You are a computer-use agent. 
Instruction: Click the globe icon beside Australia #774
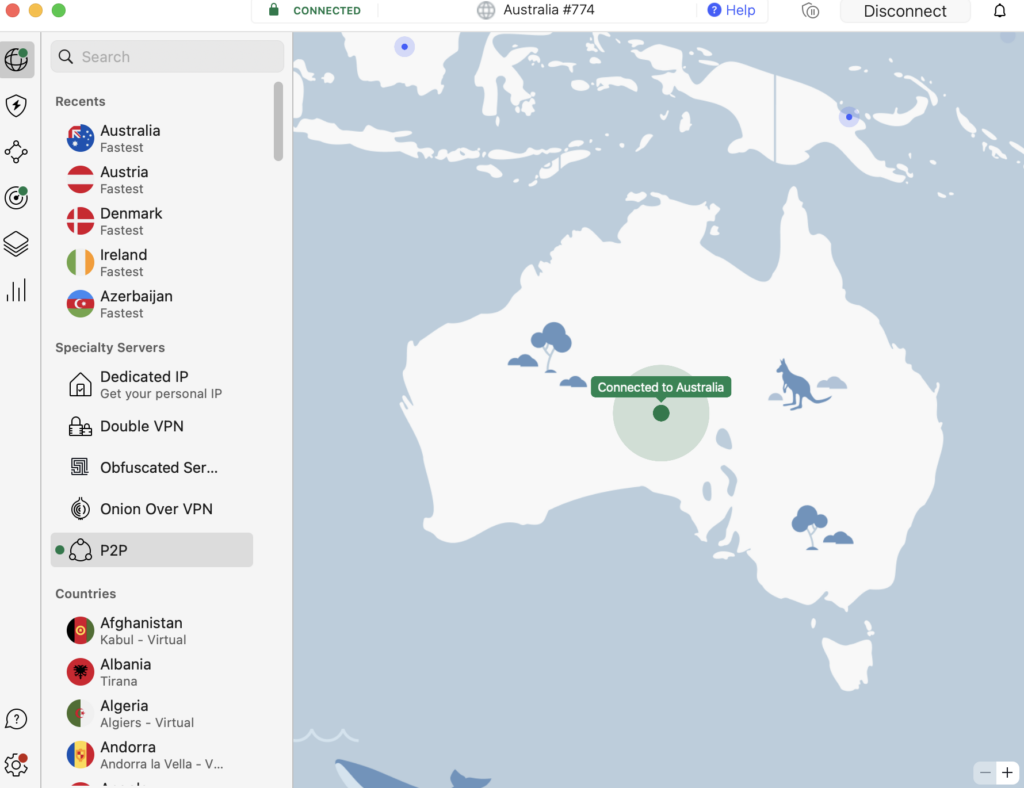click(486, 10)
